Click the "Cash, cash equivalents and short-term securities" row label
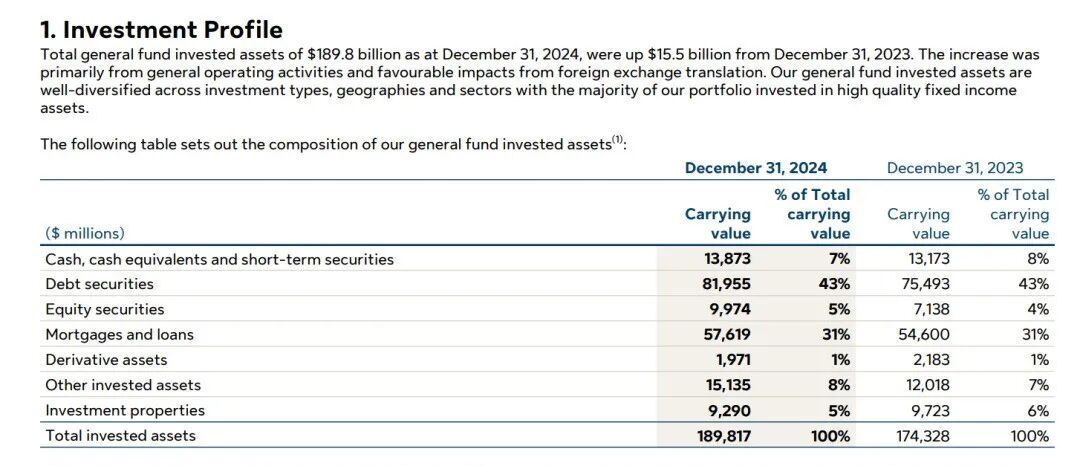This screenshot has height=466, width=1080. [x=219, y=259]
